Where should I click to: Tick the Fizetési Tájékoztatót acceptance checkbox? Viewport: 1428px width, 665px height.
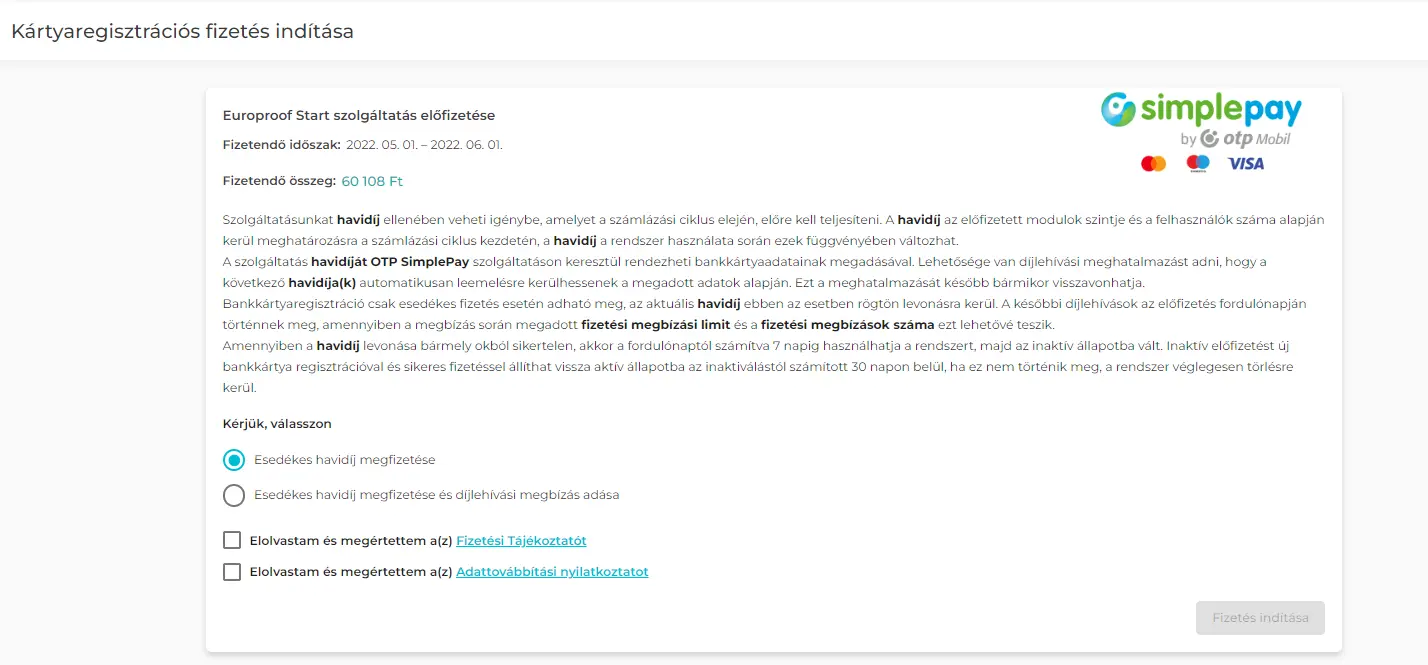pos(232,541)
